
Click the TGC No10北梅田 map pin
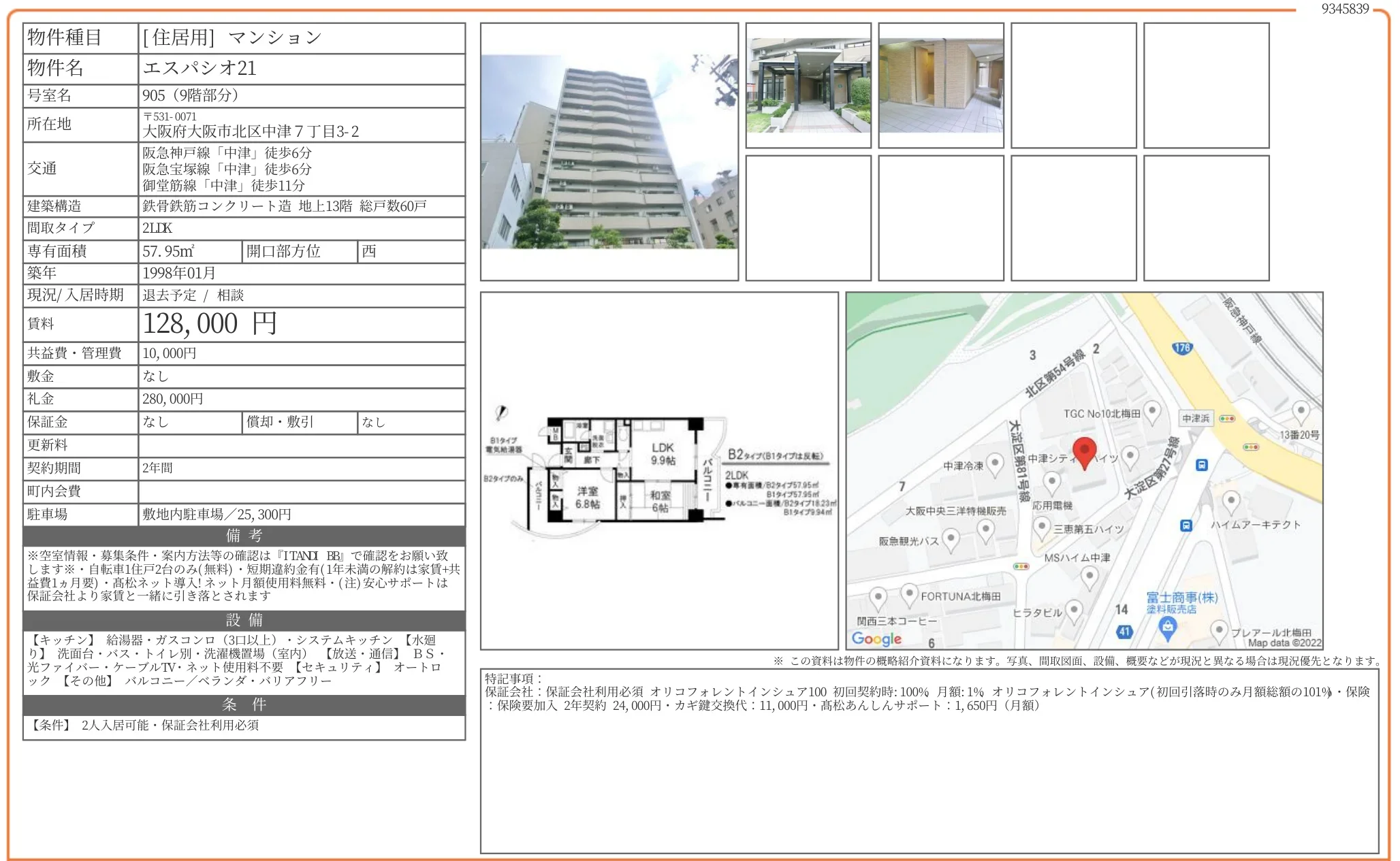[1152, 411]
